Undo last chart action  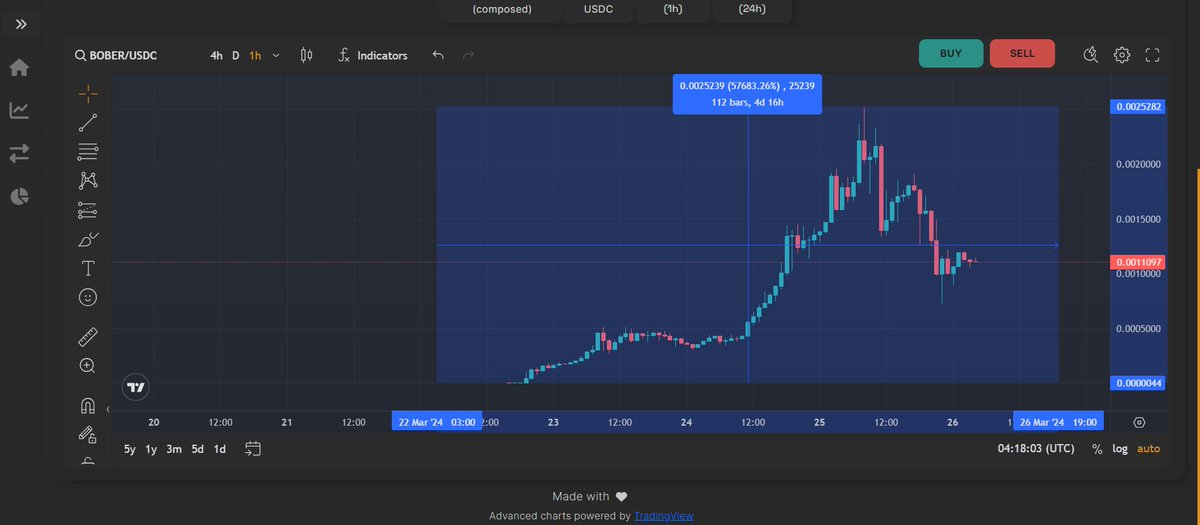(x=438, y=55)
